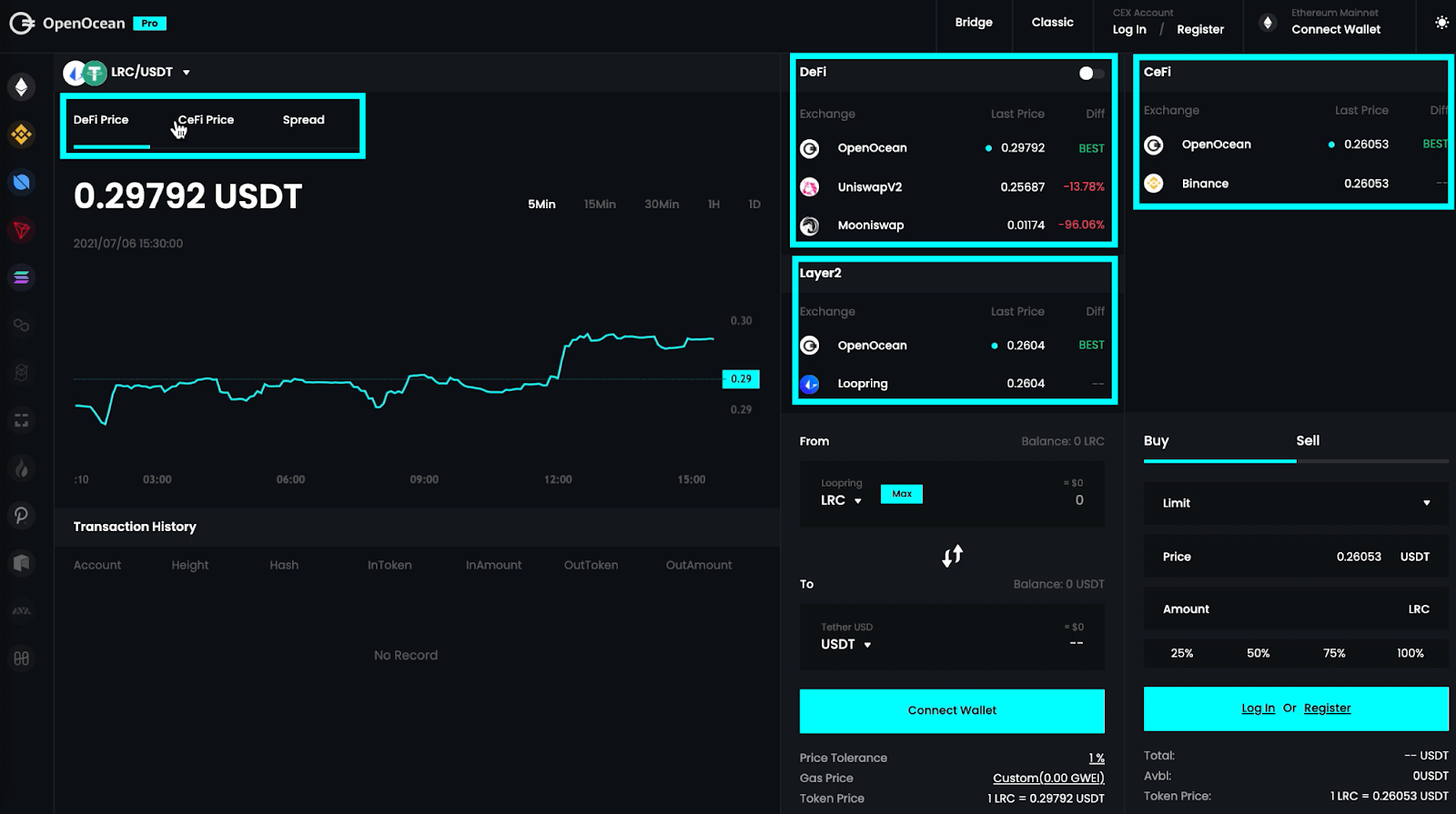Switch to DeFi Price tab

pyautogui.click(x=101, y=120)
